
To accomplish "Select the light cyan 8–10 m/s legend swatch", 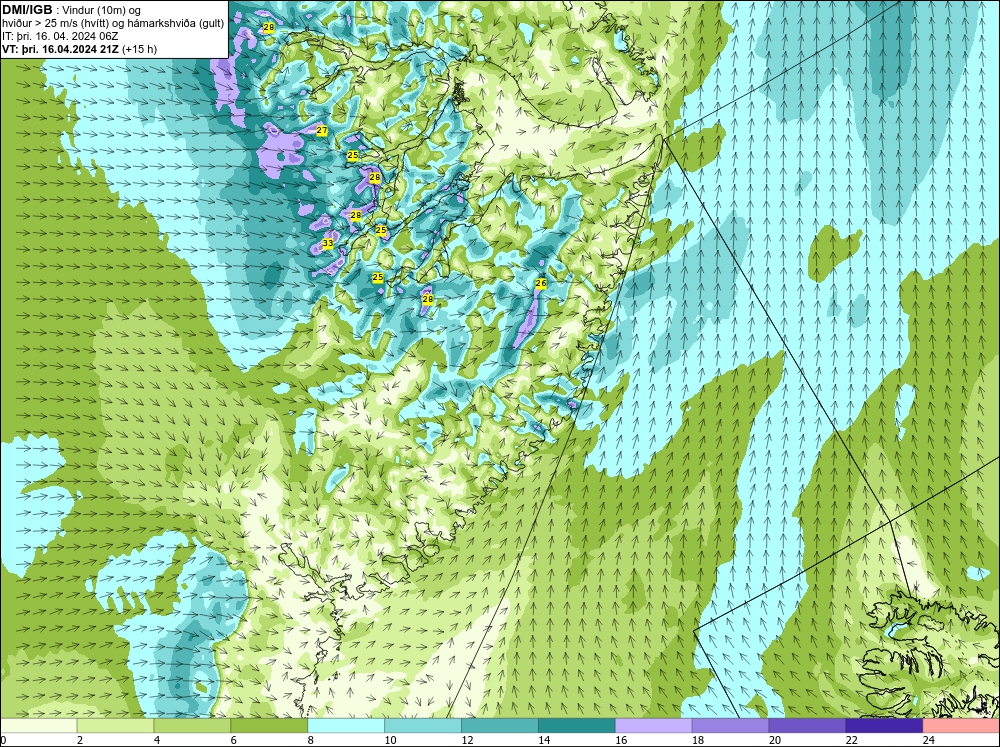I will 346,726.
